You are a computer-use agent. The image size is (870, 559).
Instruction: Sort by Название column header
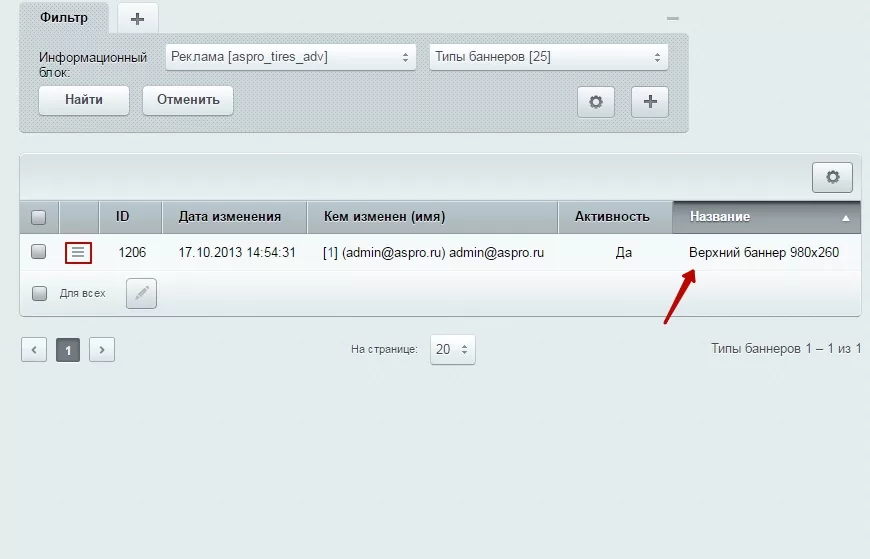[x=766, y=216]
